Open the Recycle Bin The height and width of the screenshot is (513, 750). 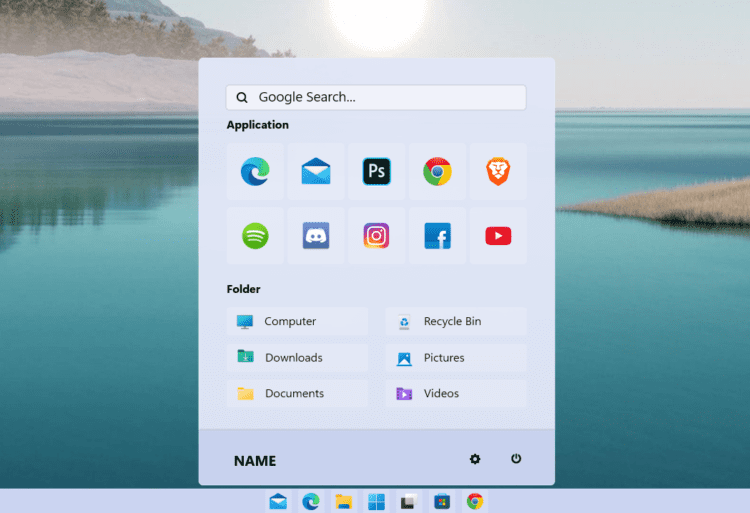coord(456,321)
